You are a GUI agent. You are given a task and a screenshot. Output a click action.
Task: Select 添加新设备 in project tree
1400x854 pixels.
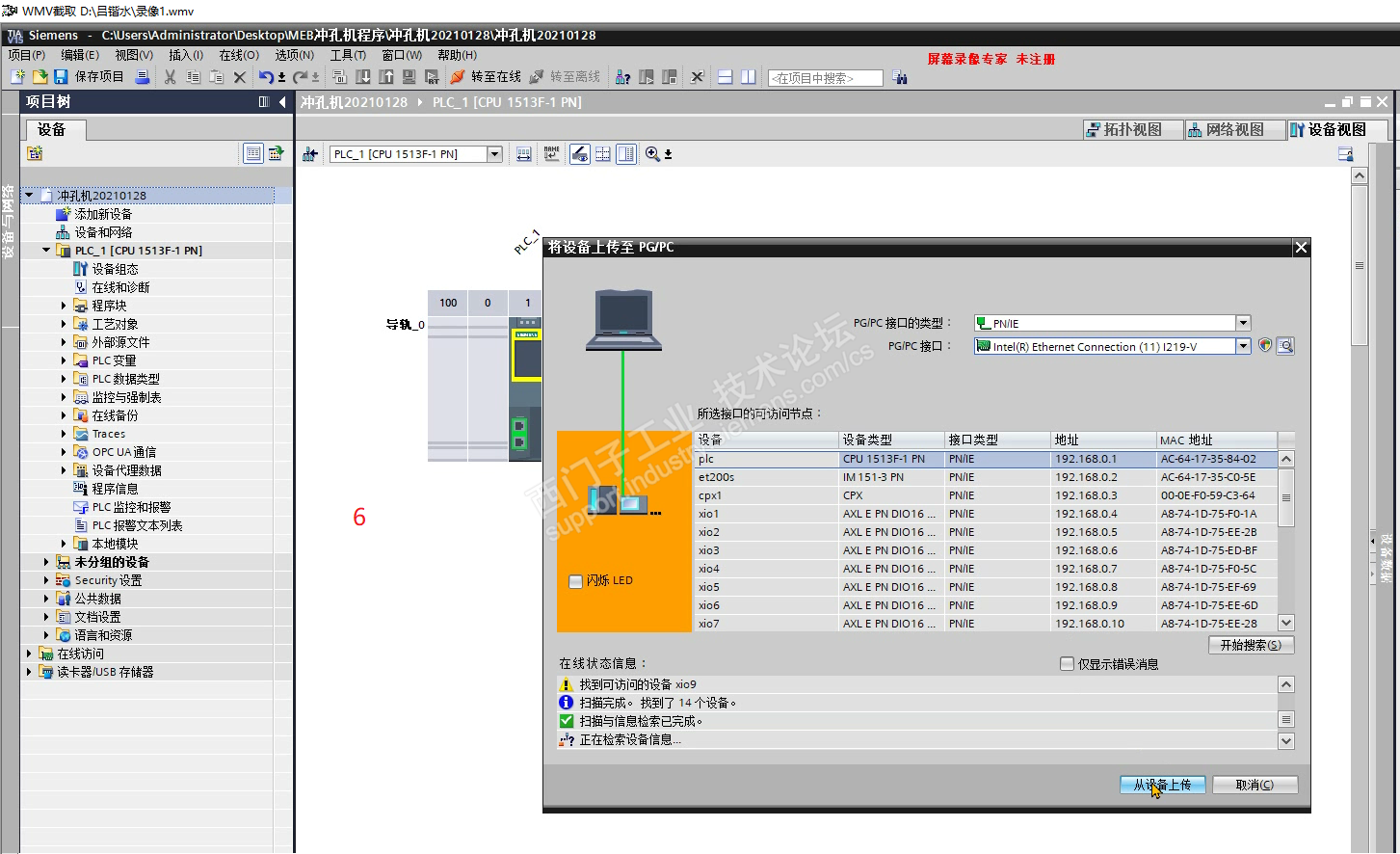pos(103,214)
